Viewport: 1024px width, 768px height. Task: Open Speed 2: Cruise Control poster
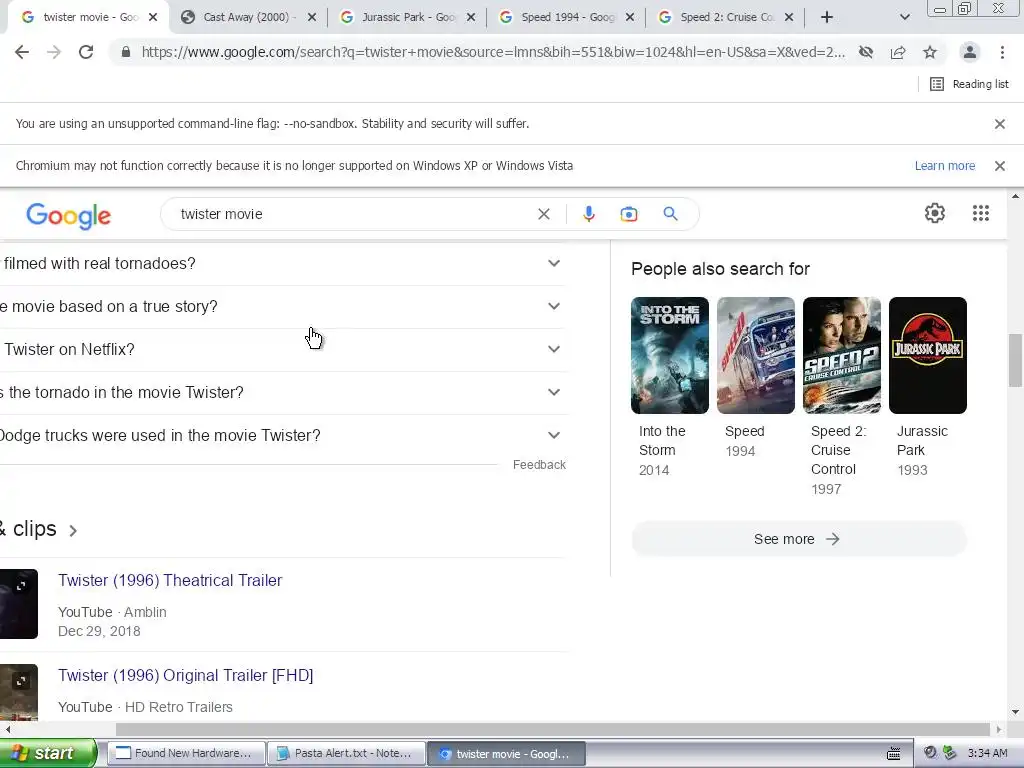pyautogui.click(x=842, y=355)
